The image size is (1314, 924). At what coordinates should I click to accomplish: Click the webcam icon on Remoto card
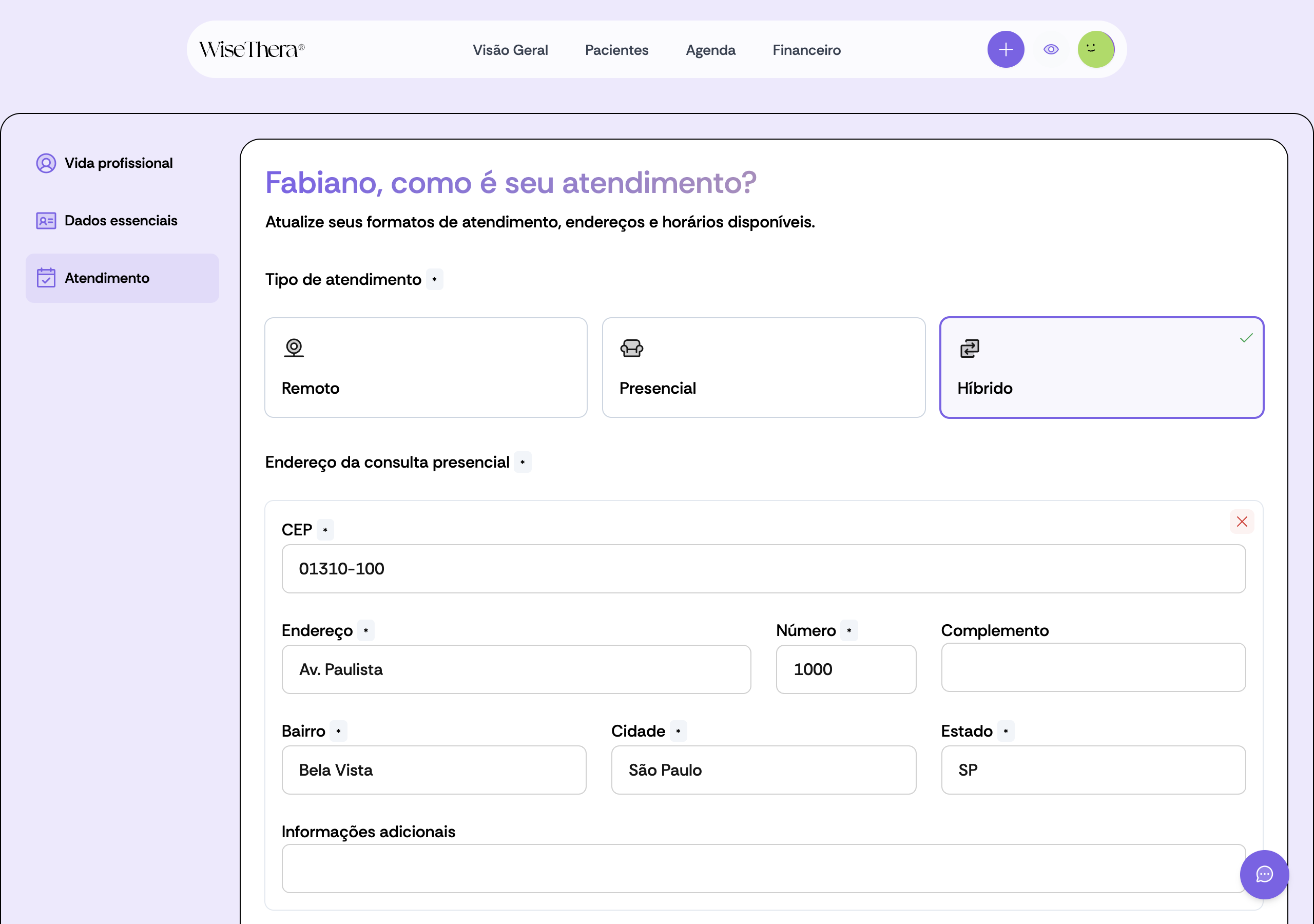[294, 348]
